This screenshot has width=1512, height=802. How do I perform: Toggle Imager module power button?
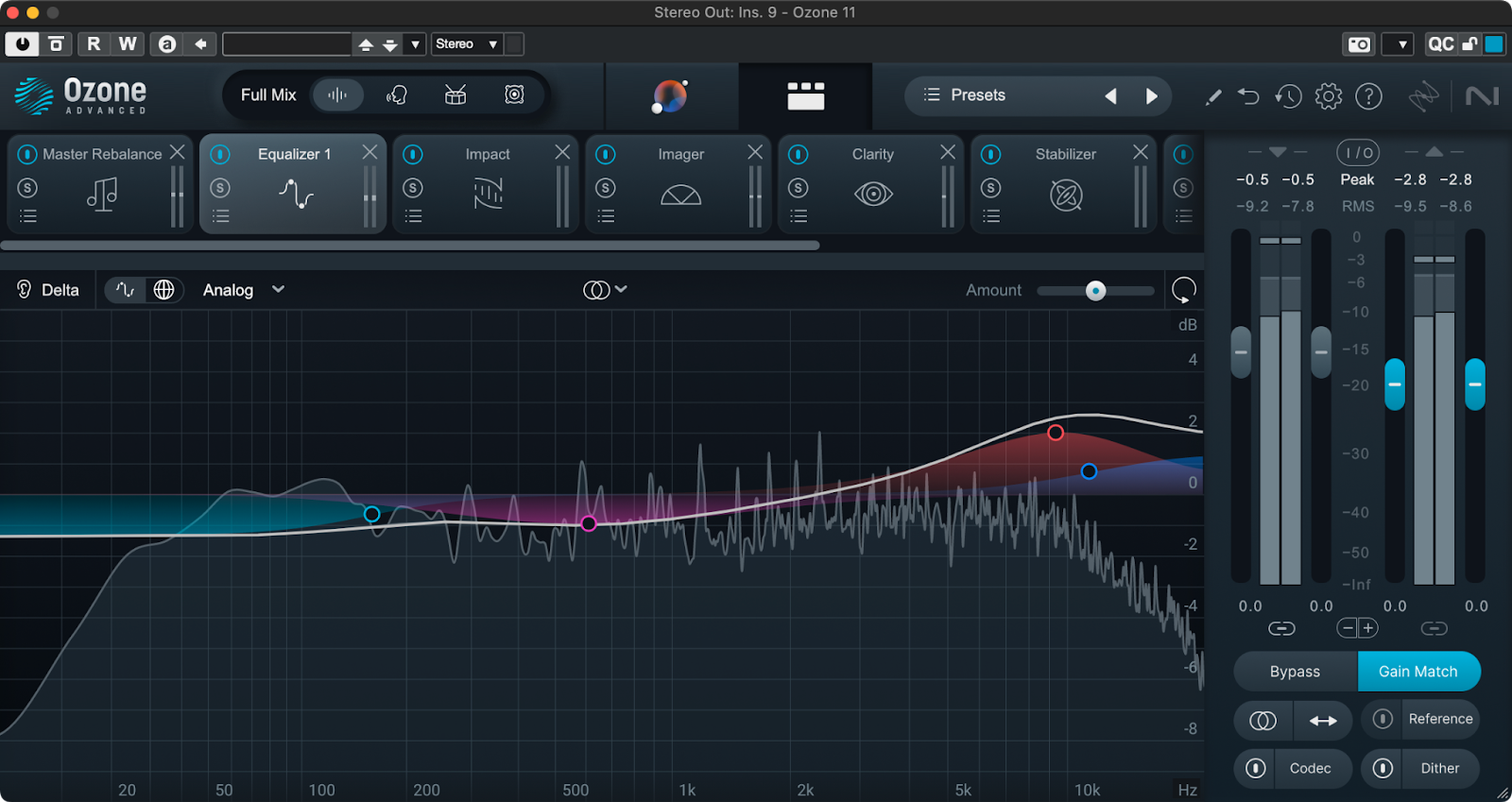coord(606,154)
